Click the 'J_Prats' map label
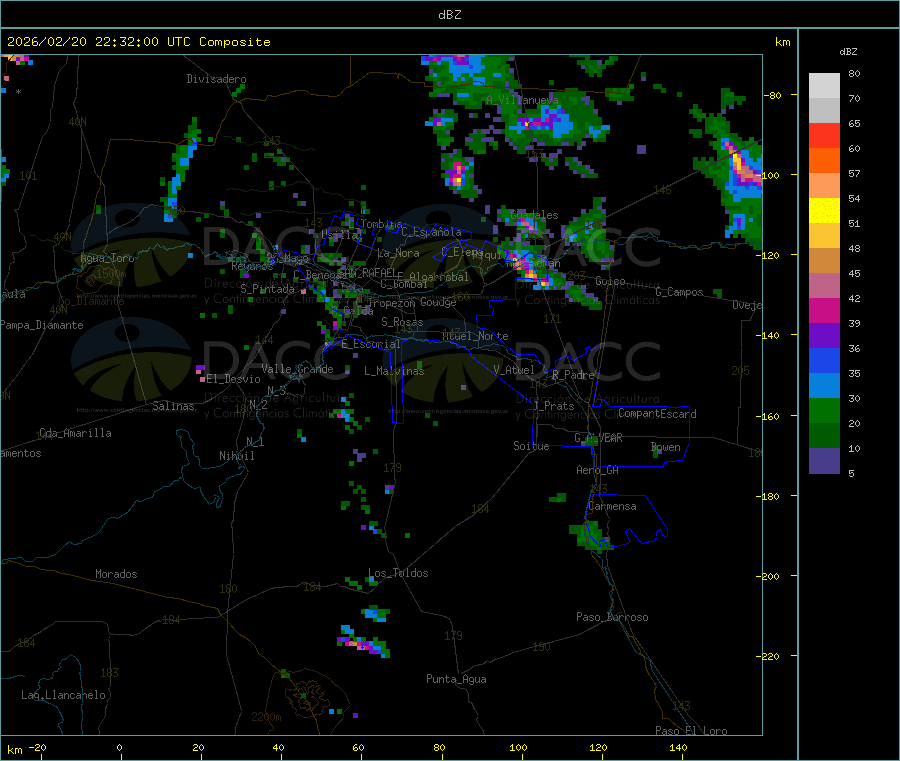The width and height of the screenshot is (900, 761). point(553,406)
